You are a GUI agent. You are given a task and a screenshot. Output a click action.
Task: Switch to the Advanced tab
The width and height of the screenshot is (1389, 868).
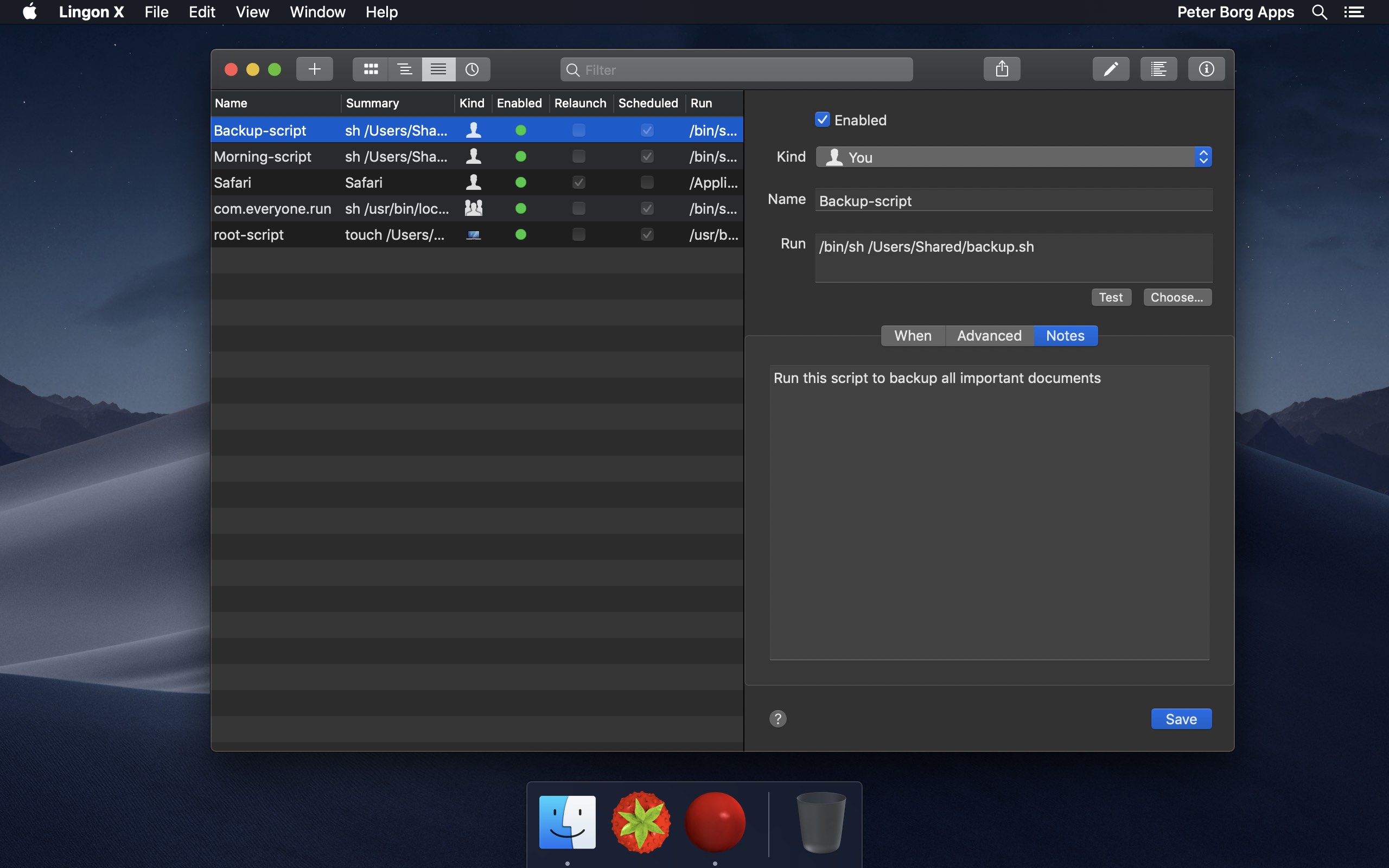click(x=989, y=335)
